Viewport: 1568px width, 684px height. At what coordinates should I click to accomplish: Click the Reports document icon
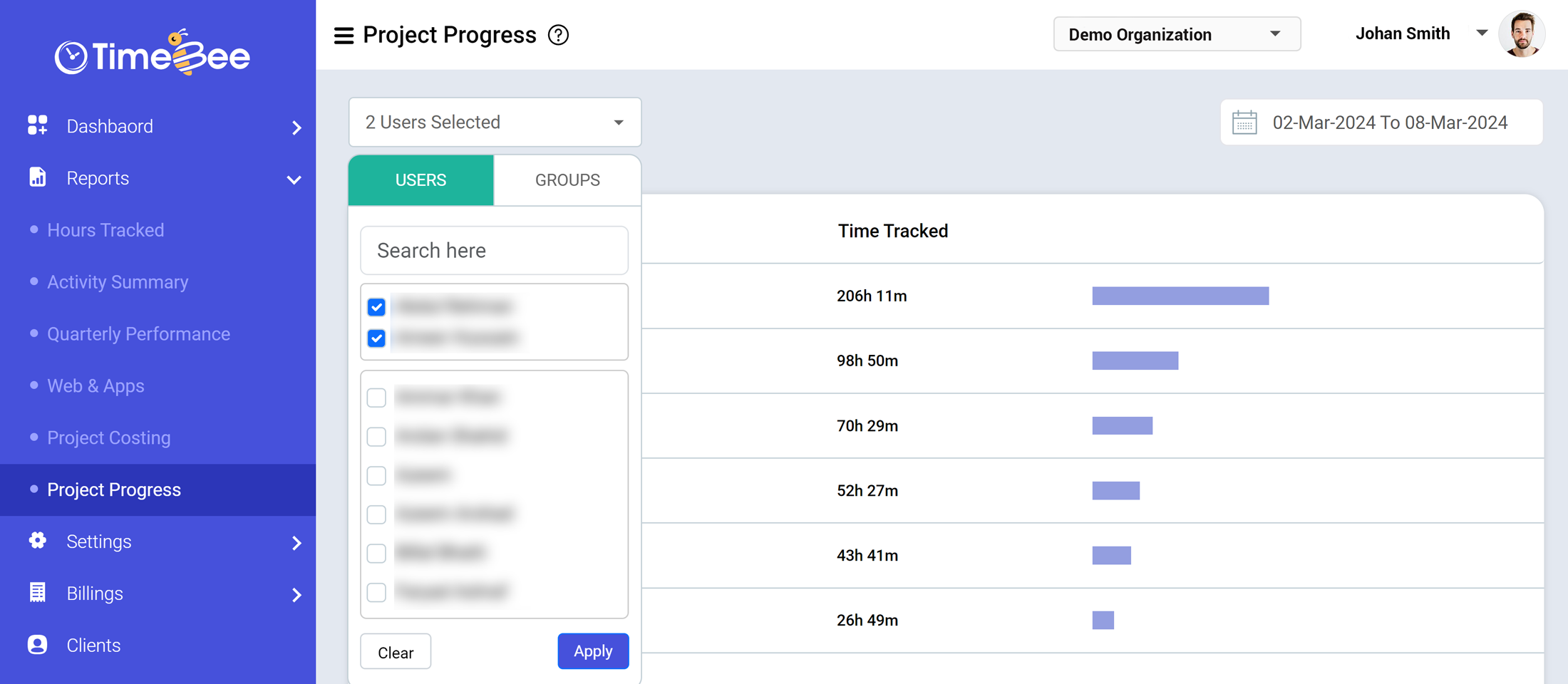37,177
